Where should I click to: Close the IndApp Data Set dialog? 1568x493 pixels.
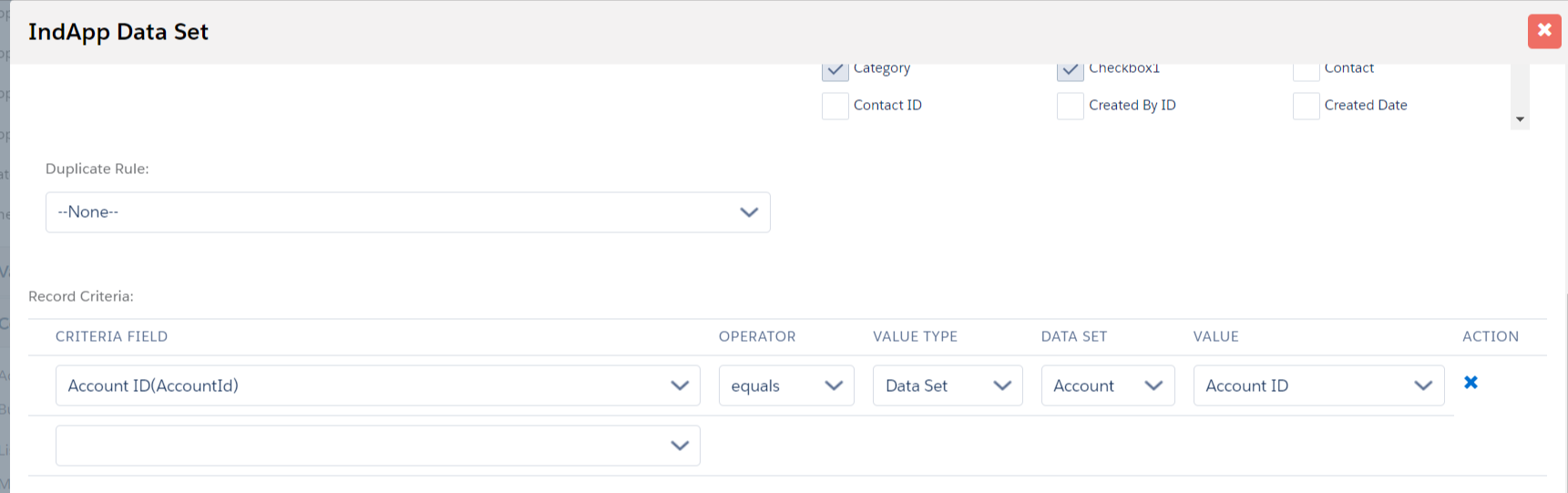(1544, 31)
